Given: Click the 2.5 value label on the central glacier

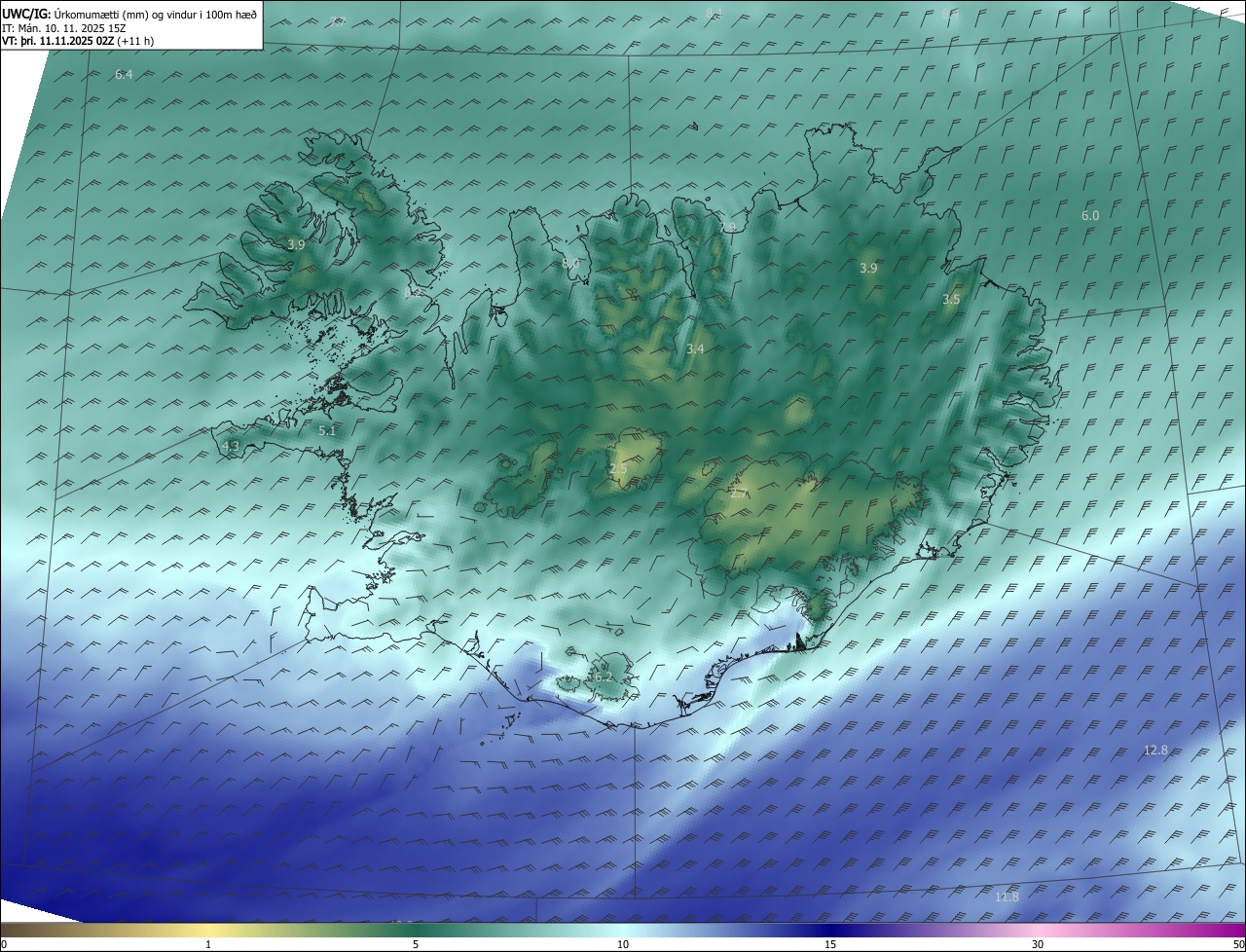Looking at the screenshot, I should coord(618,469).
